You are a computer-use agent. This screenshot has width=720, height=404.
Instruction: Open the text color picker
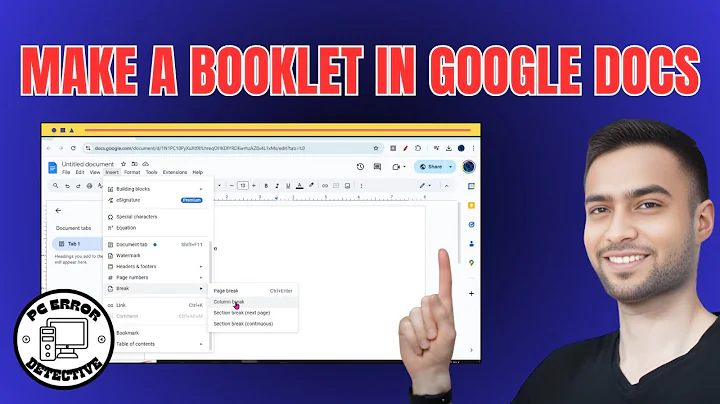point(299,185)
